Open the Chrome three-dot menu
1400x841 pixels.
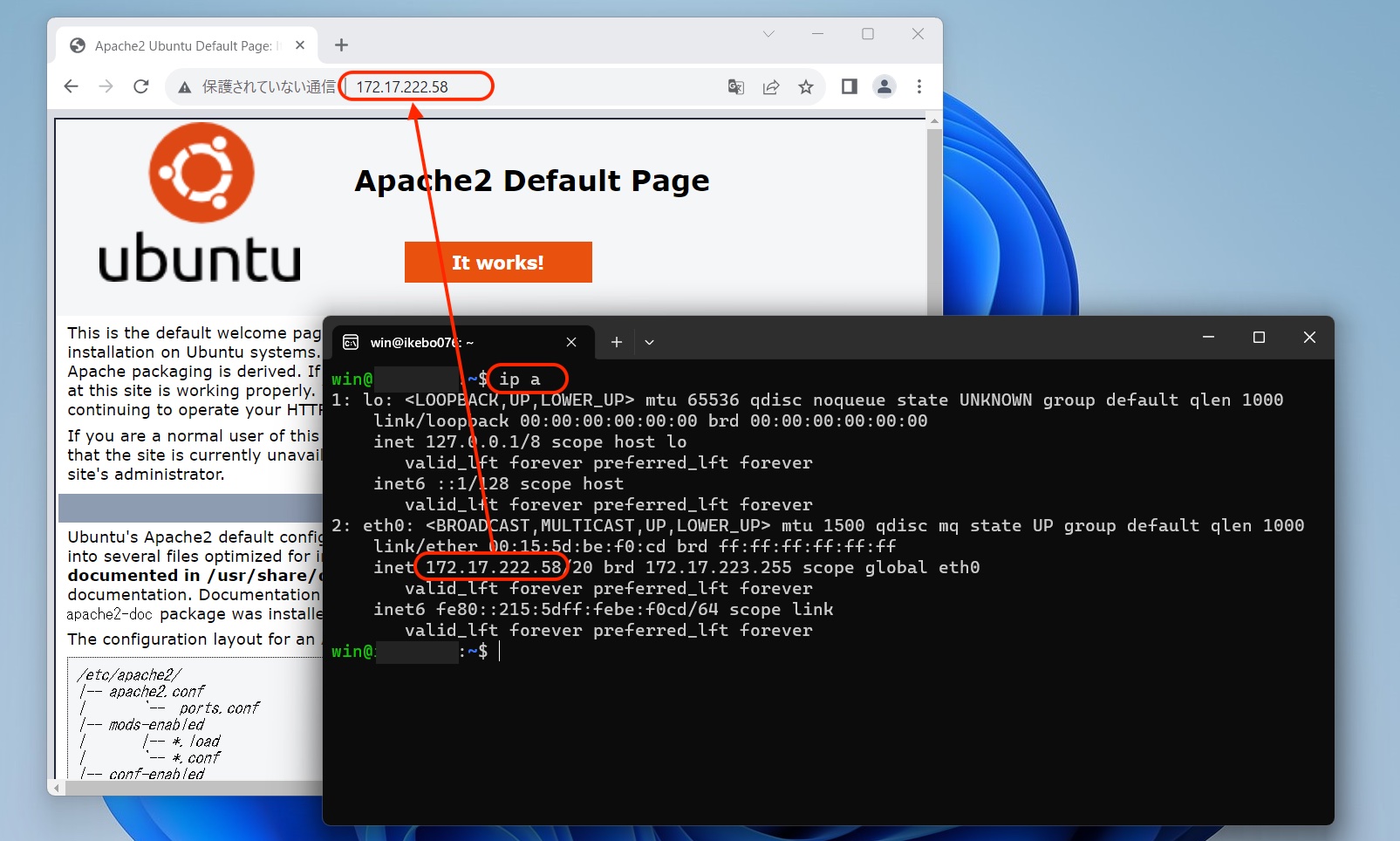point(919,86)
